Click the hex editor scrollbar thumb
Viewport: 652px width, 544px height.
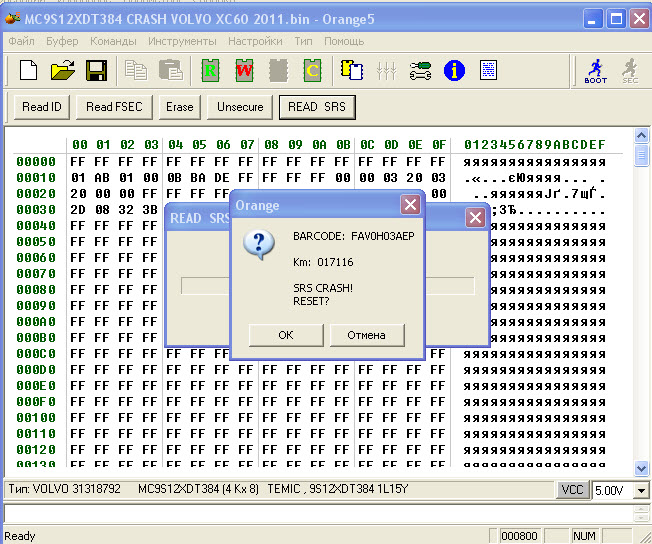(641, 155)
